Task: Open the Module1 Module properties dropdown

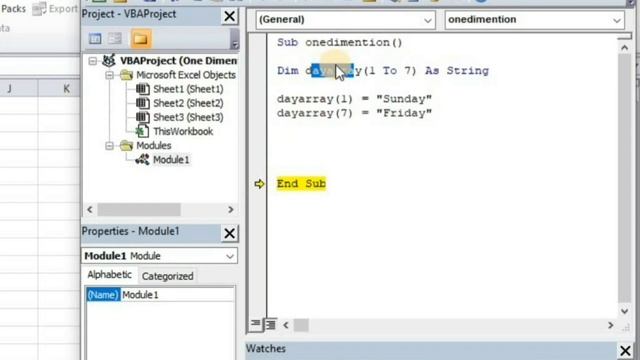Action: 230,256
